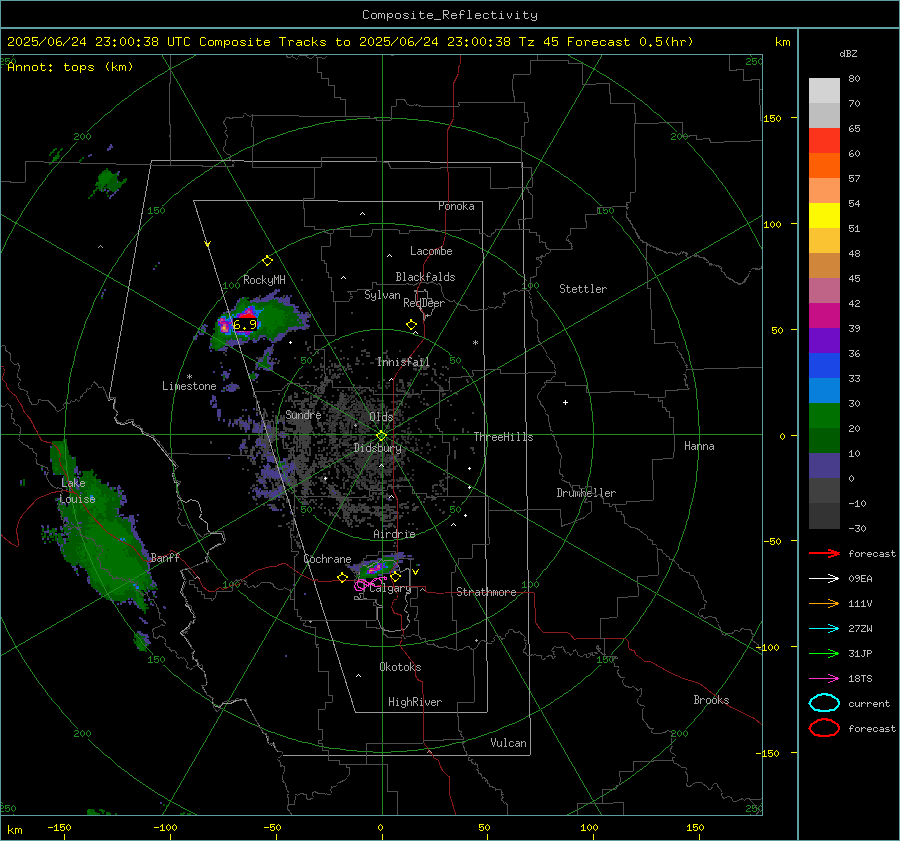The image size is (900, 841).
Task: Click the cyan current ellipse legend symbol
Action: click(x=824, y=703)
